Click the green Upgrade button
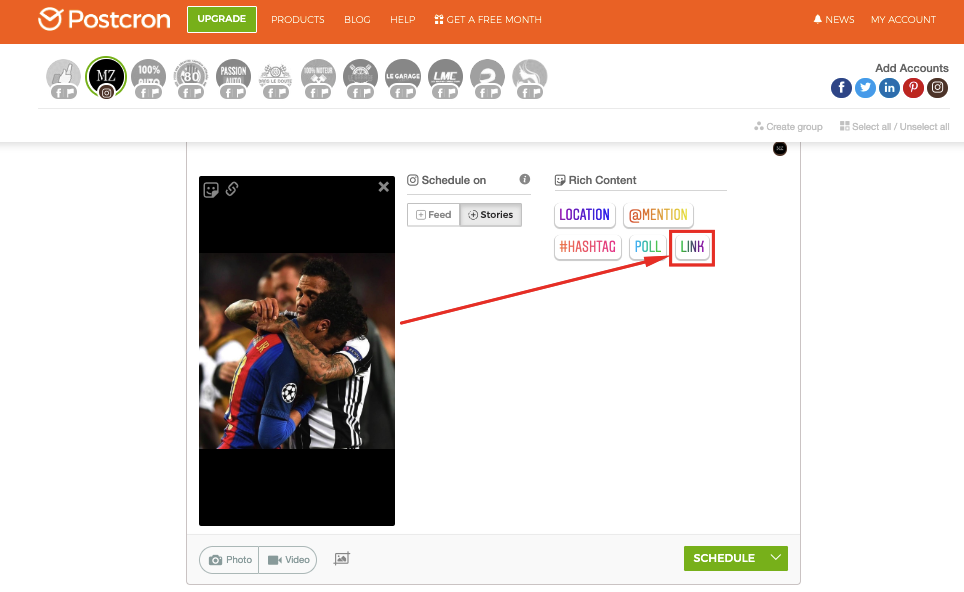This screenshot has width=964, height=592. [x=221, y=19]
